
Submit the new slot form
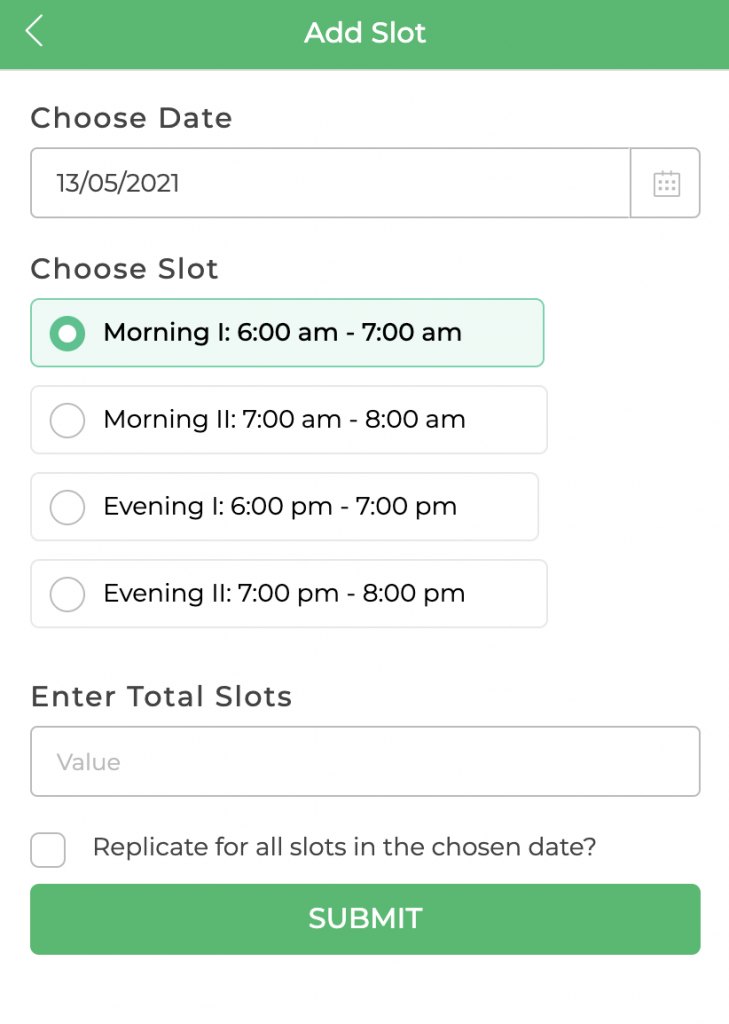click(365, 919)
